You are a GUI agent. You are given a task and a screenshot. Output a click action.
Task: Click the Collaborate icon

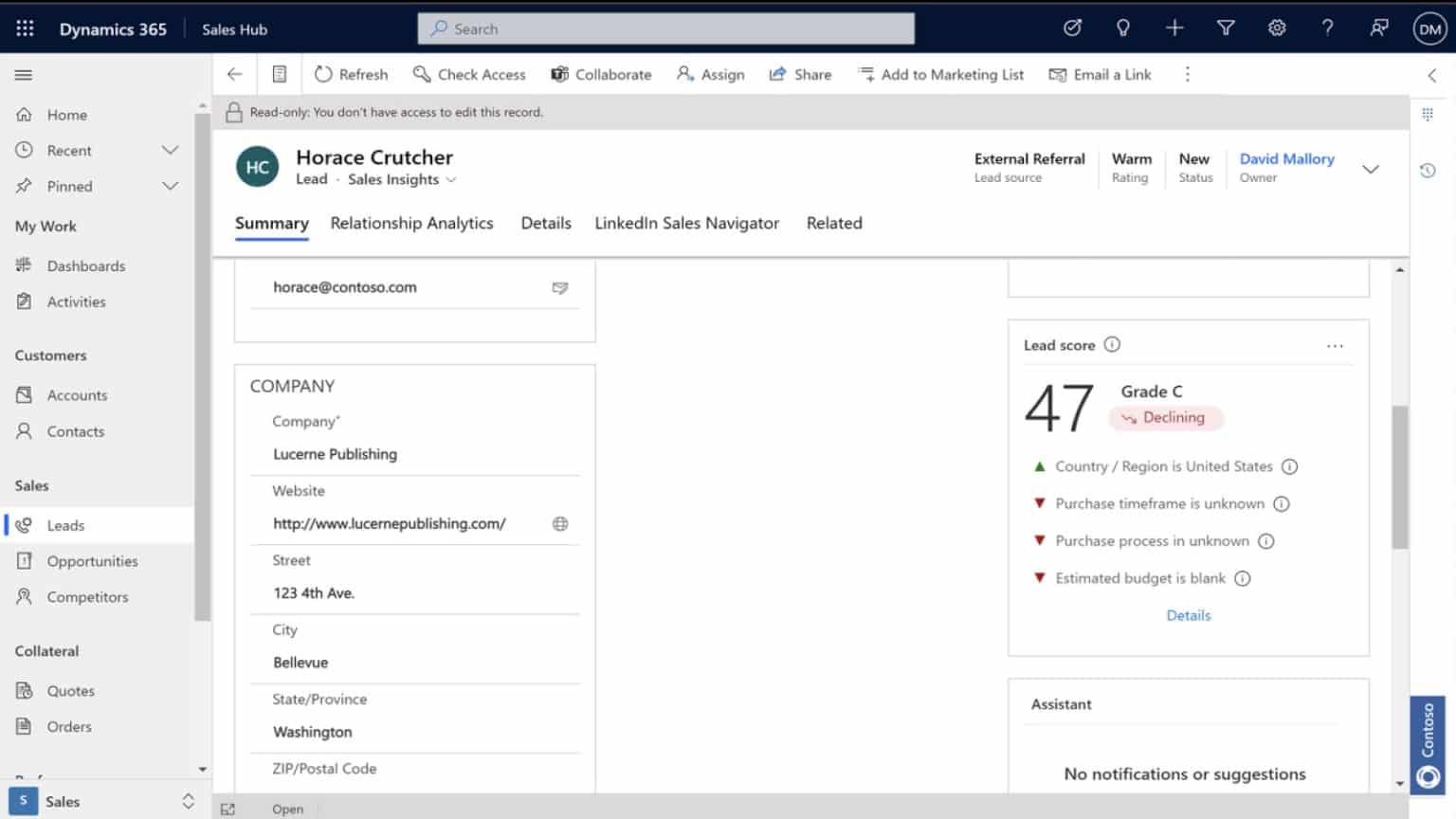(560, 74)
